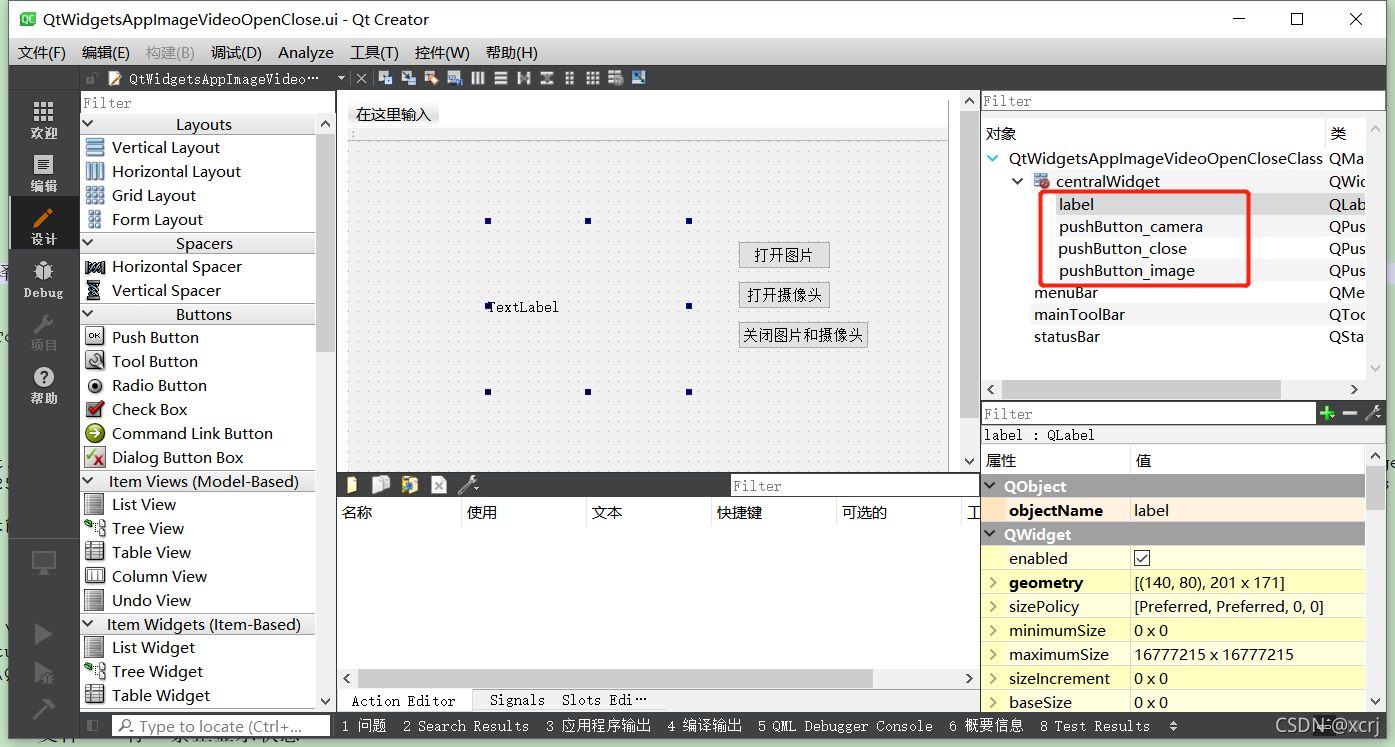This screenshot has height=747, width=1395.
Task: Collapse the QtWidgetsAppImageVideoOpenCloseClass tree node
Action: pos(993,158)
